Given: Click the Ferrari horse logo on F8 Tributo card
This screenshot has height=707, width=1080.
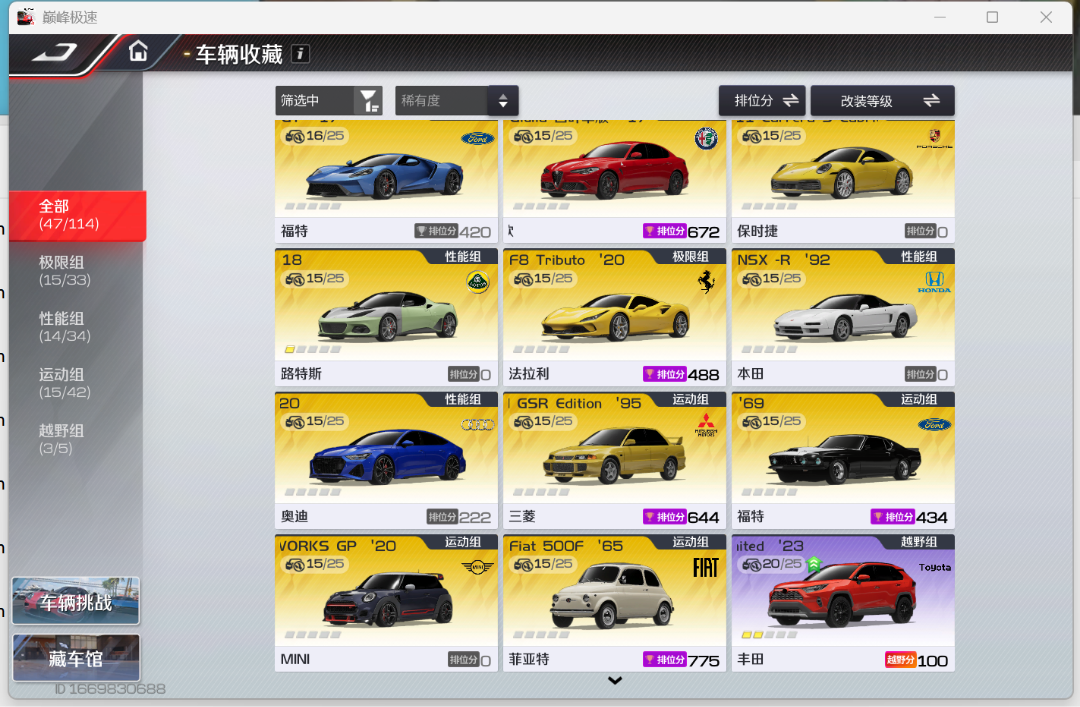Looking at the screenshot, I should pos(706,281).
